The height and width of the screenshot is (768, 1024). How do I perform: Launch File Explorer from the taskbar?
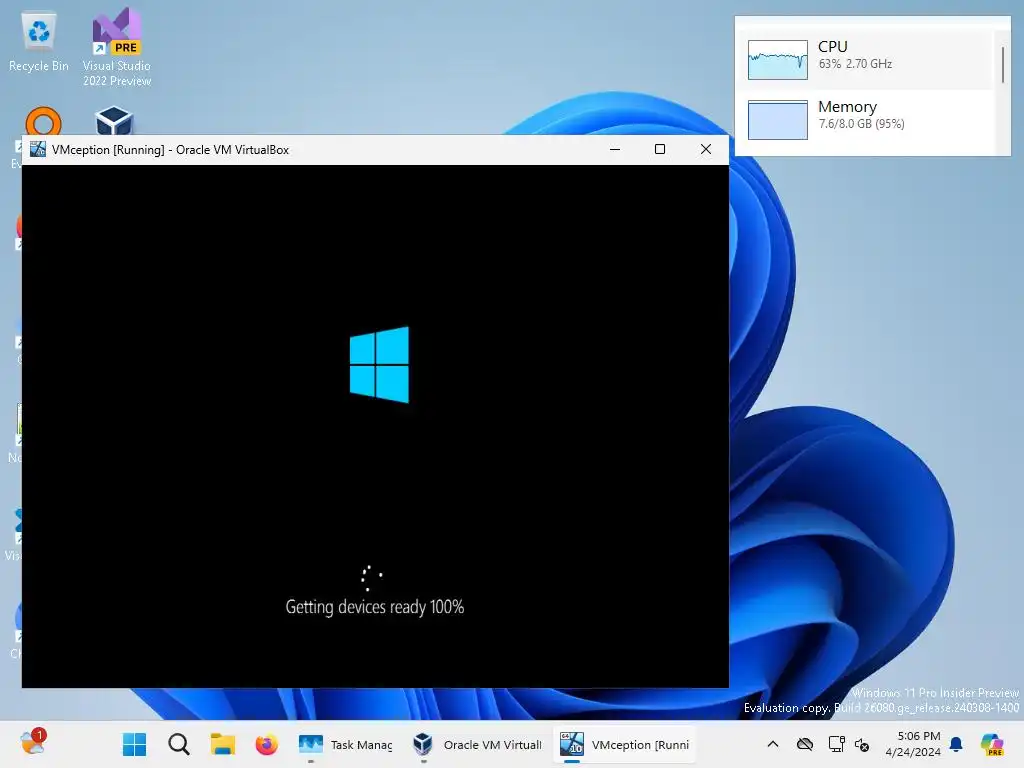pyautogui.click(x=222, y=744)
